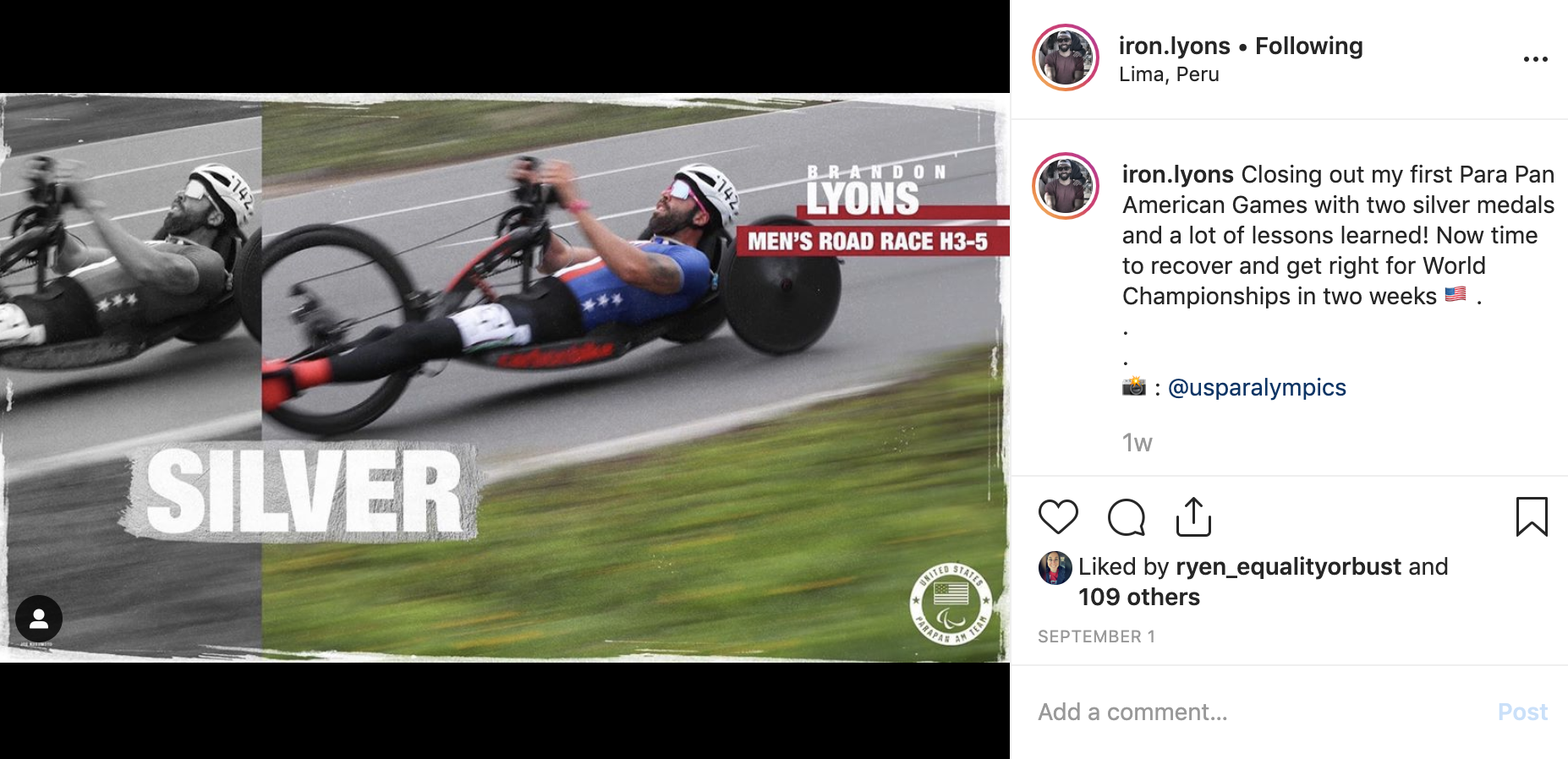Image resolution: width=1568 pixels, height=759 pixels.
Task: Show tagged people in the photo
Action: (x=39, y=619)
